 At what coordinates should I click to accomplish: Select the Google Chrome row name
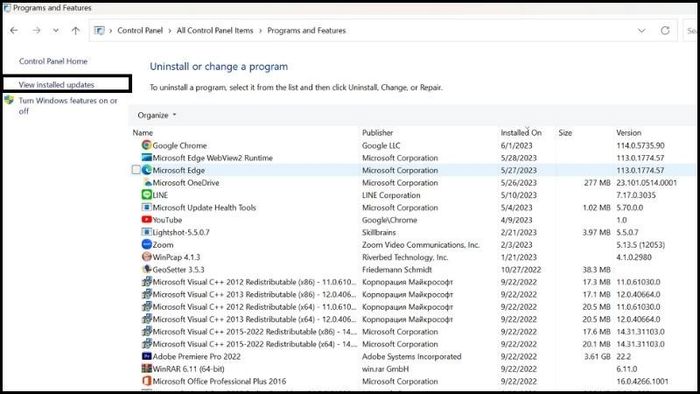(x=180, y=145)
